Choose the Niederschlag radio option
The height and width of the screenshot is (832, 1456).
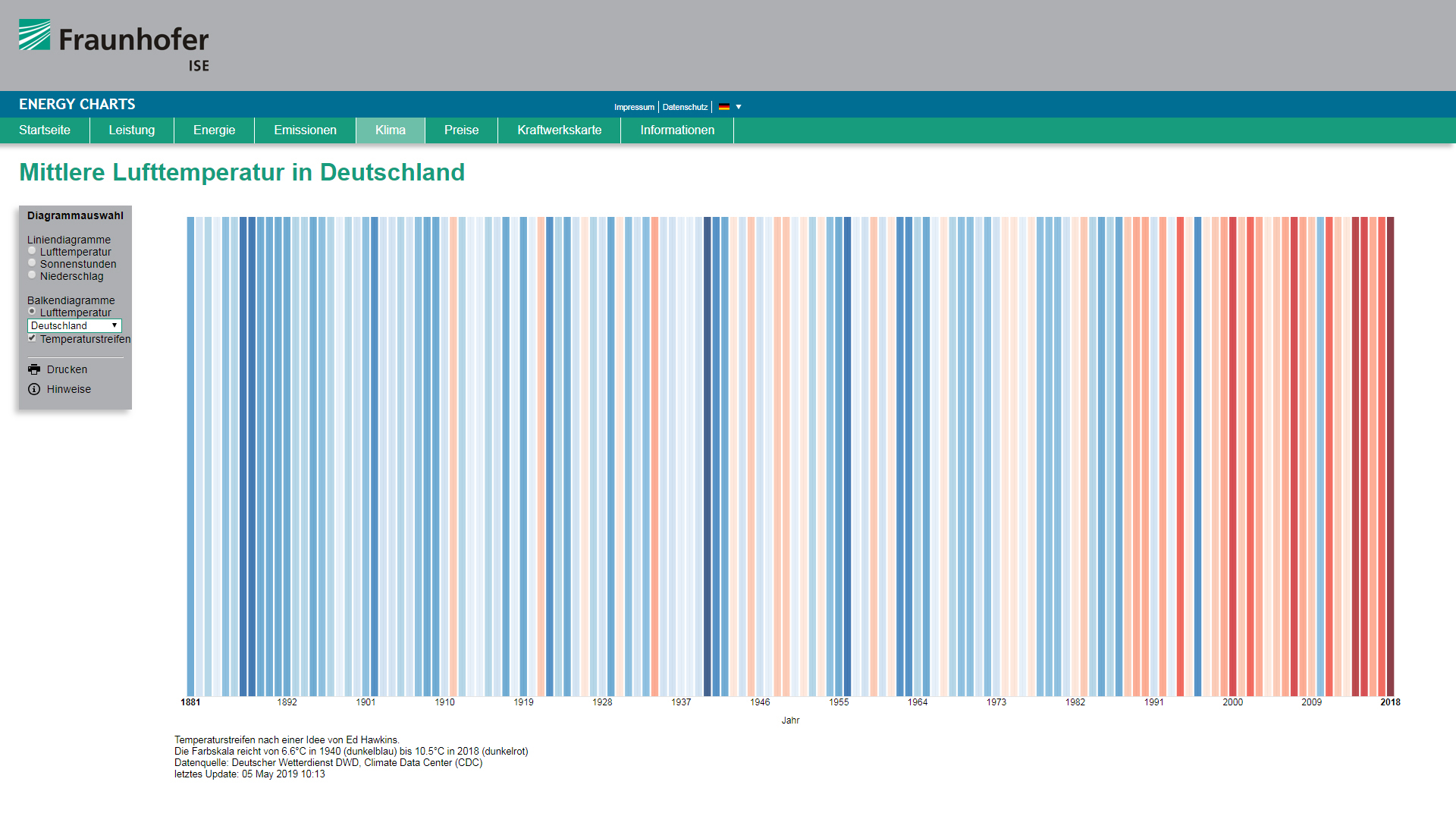pos(32,275)
